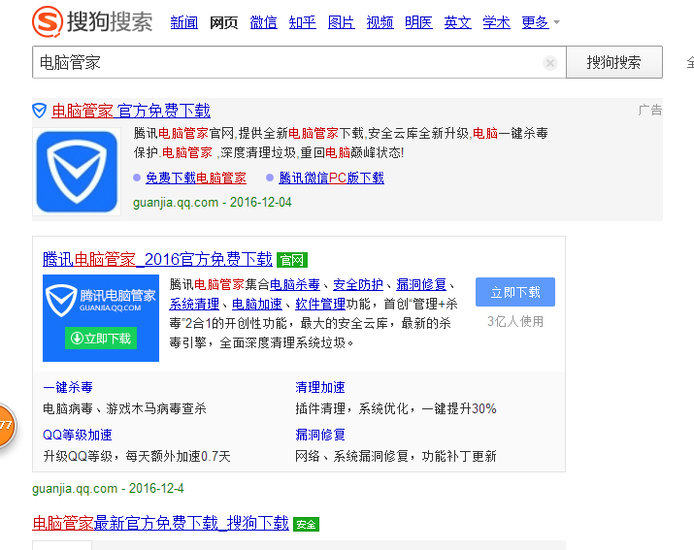Open the large blue Tencent shield thumbnail
Screen dimensions: 694x550
click(x=77, y=172)
